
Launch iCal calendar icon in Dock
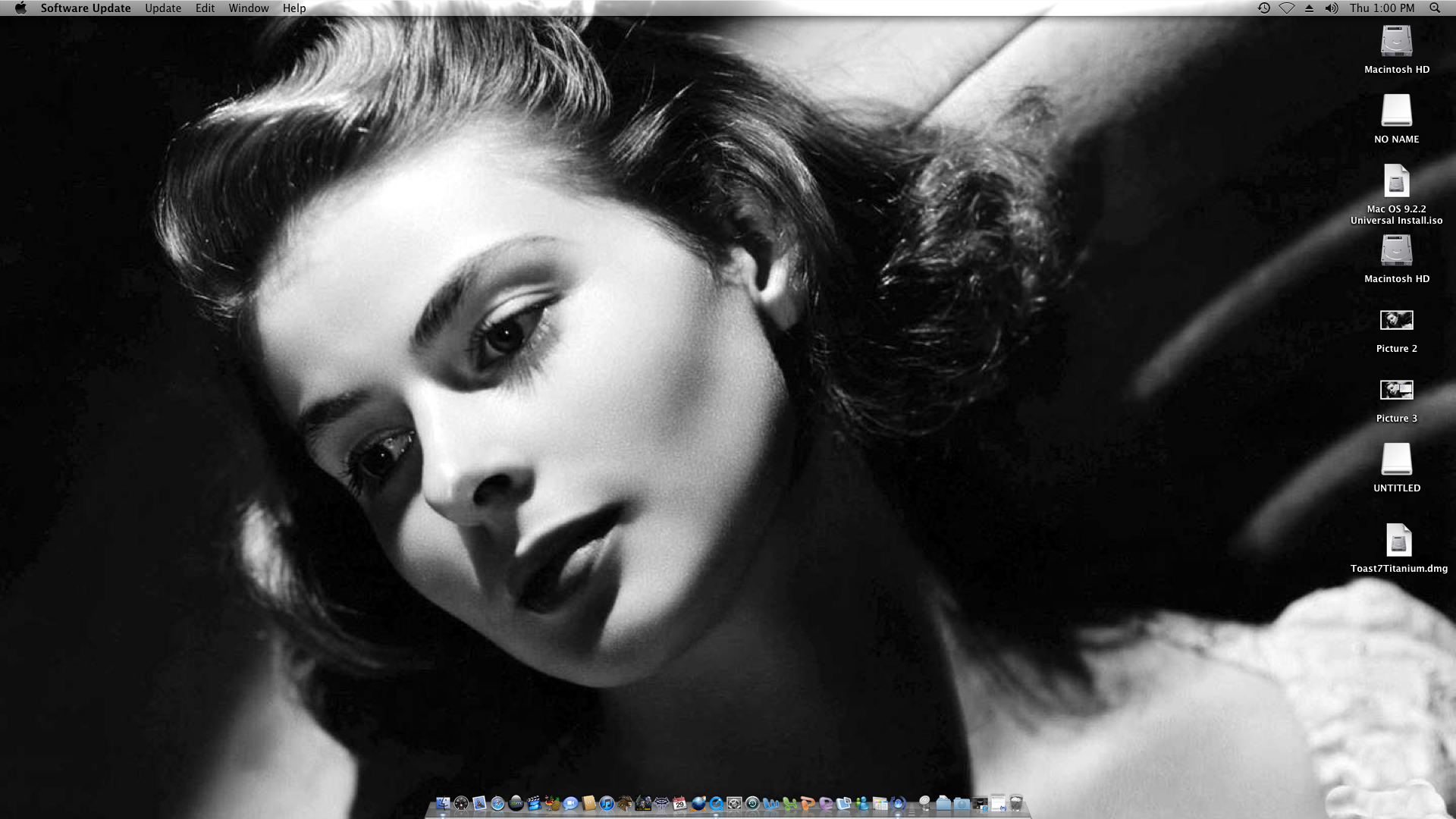coord(679,803)
